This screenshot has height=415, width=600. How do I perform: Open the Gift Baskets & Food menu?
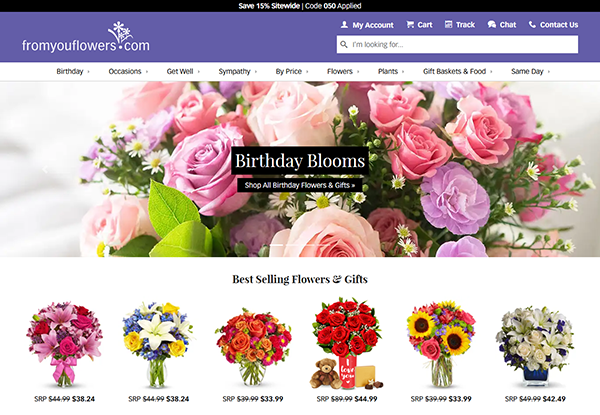454,71
